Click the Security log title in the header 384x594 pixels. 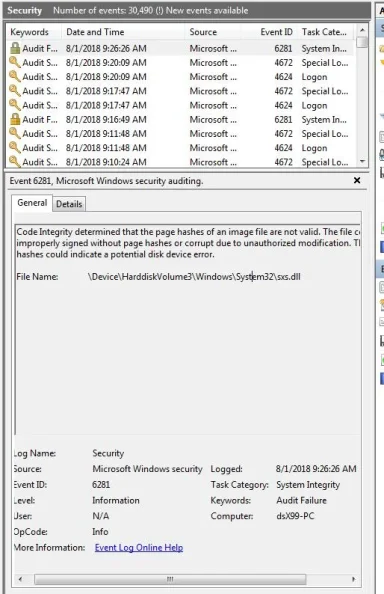click(25, 11)
